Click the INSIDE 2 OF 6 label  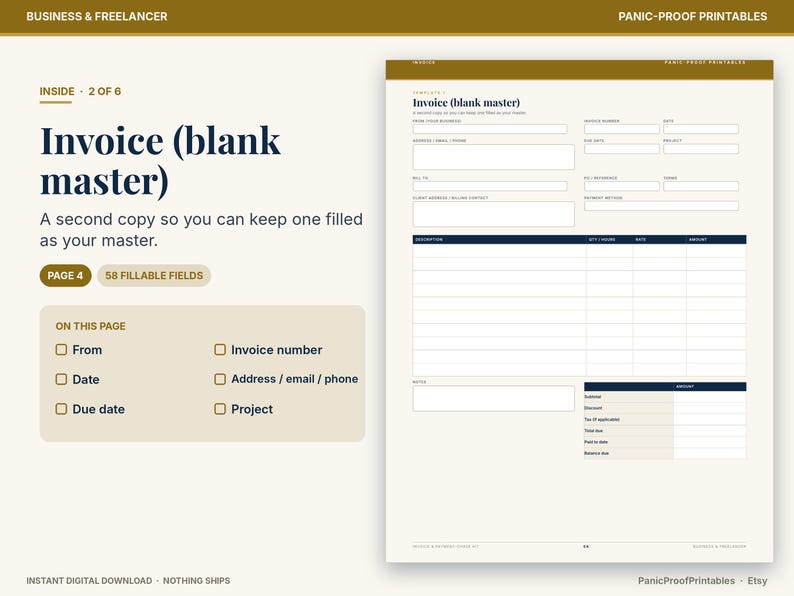80,92
